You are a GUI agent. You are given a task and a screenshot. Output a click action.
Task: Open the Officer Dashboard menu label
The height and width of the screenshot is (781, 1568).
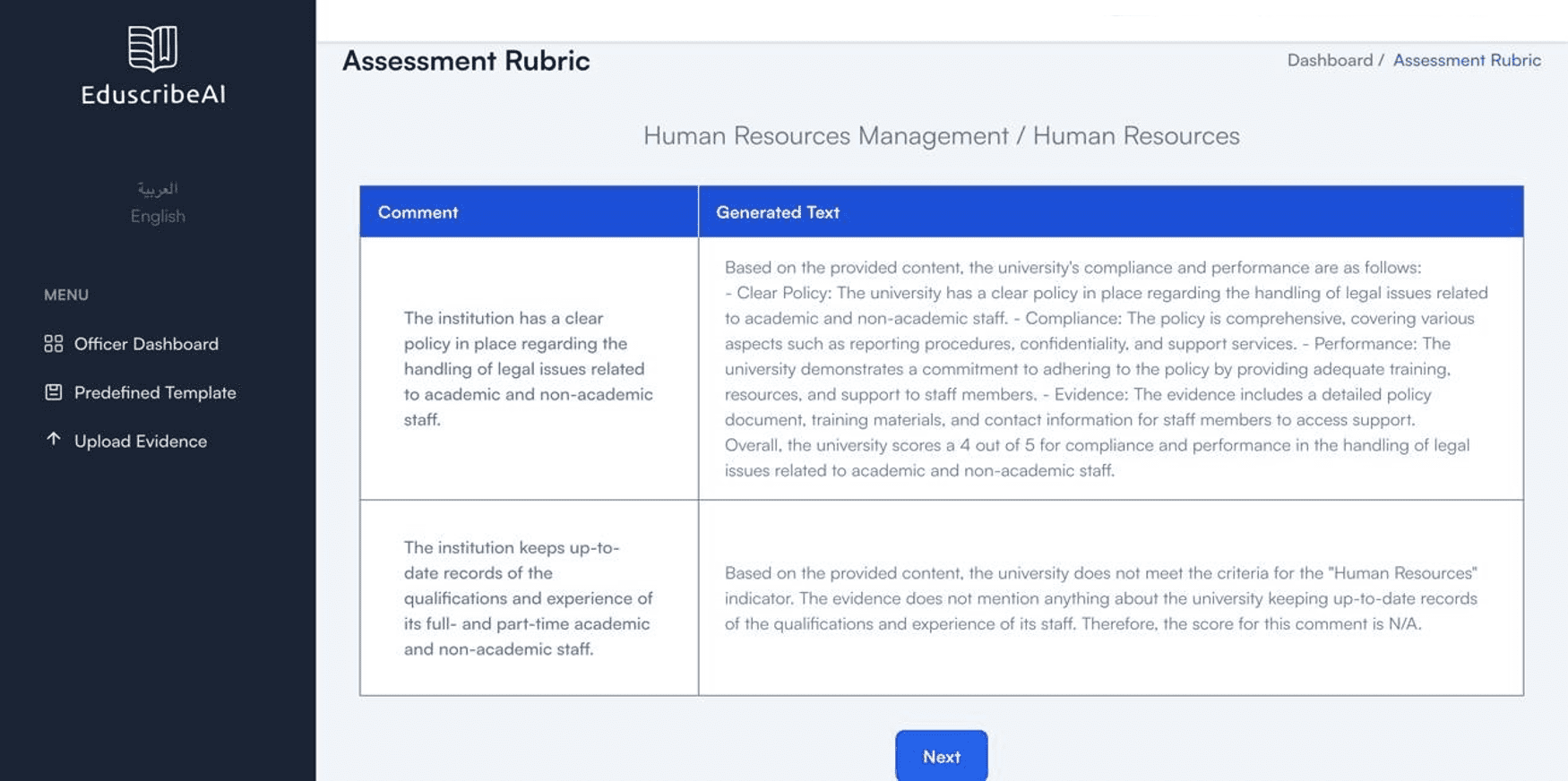point(146,344)
